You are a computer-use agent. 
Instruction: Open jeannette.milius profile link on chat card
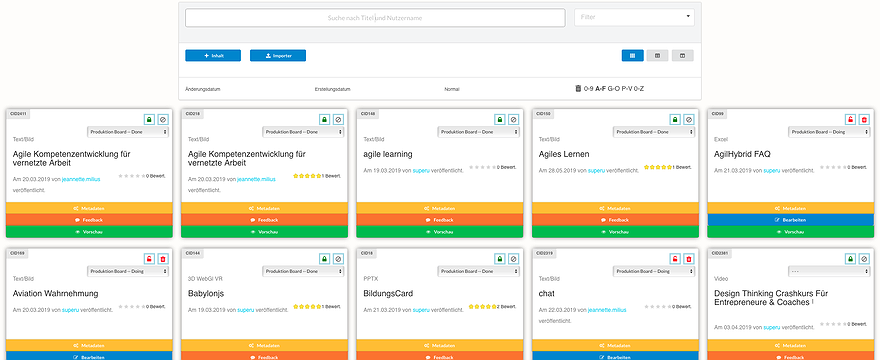coord(607,310)
